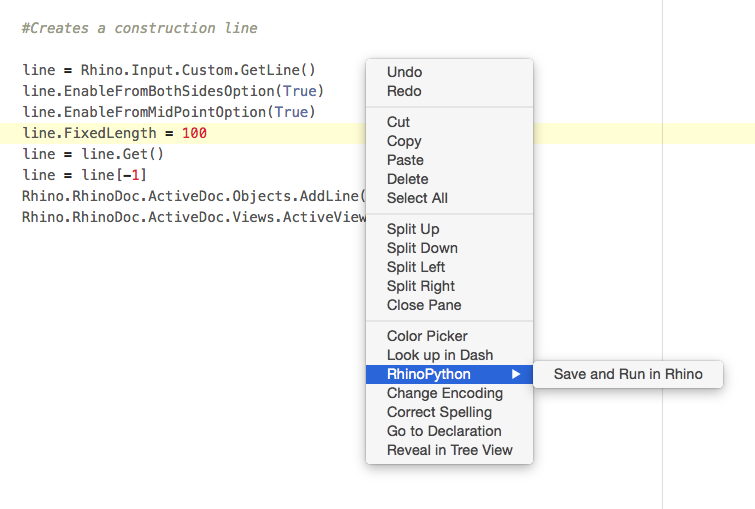Select Copy in the context menu
755x509 pixels.
[x=449, y=141]
